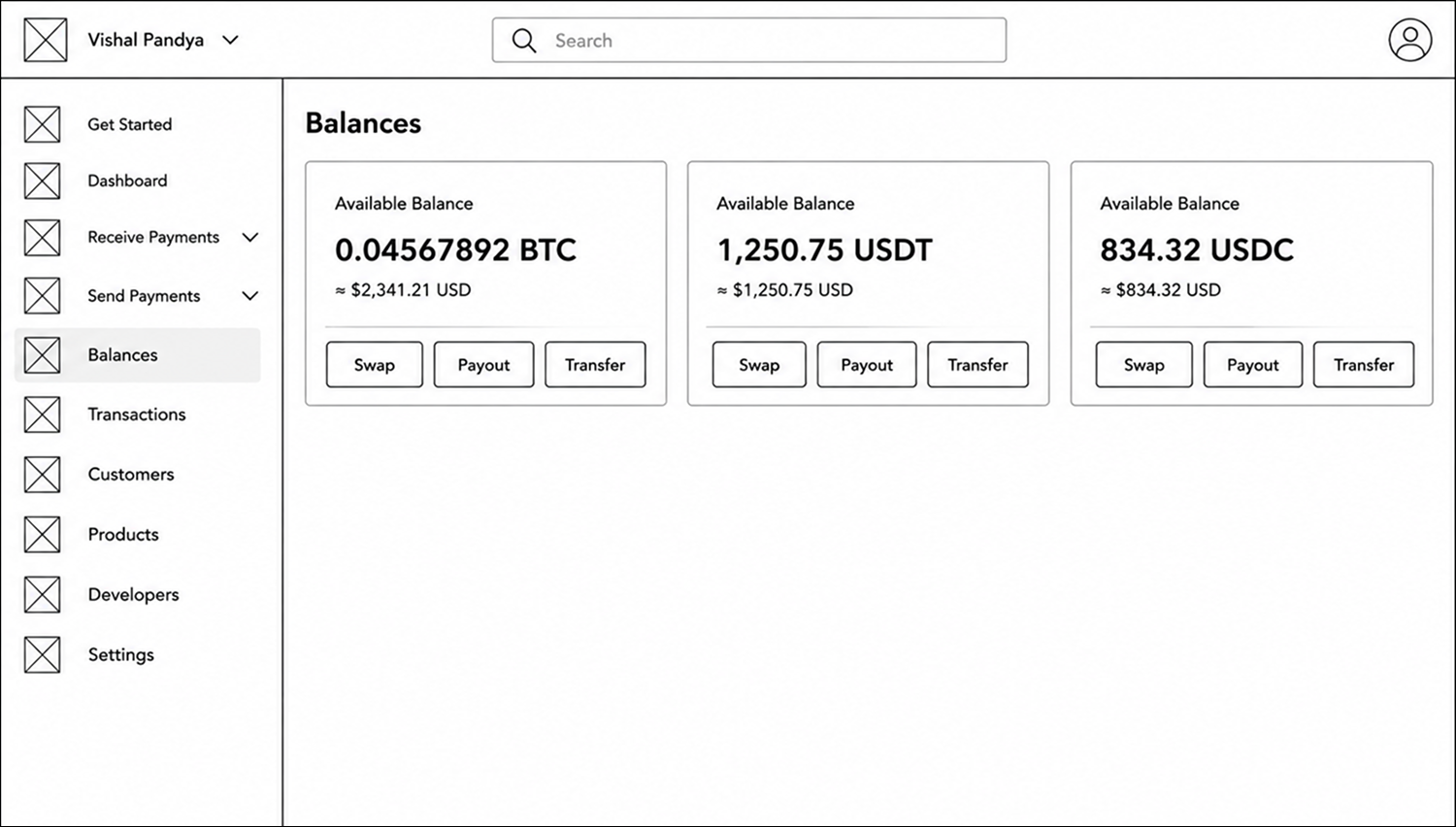This screenshot has height=827, width=1456.
Task: Click the Customers sidebar icon
Action: coord(42,475)
